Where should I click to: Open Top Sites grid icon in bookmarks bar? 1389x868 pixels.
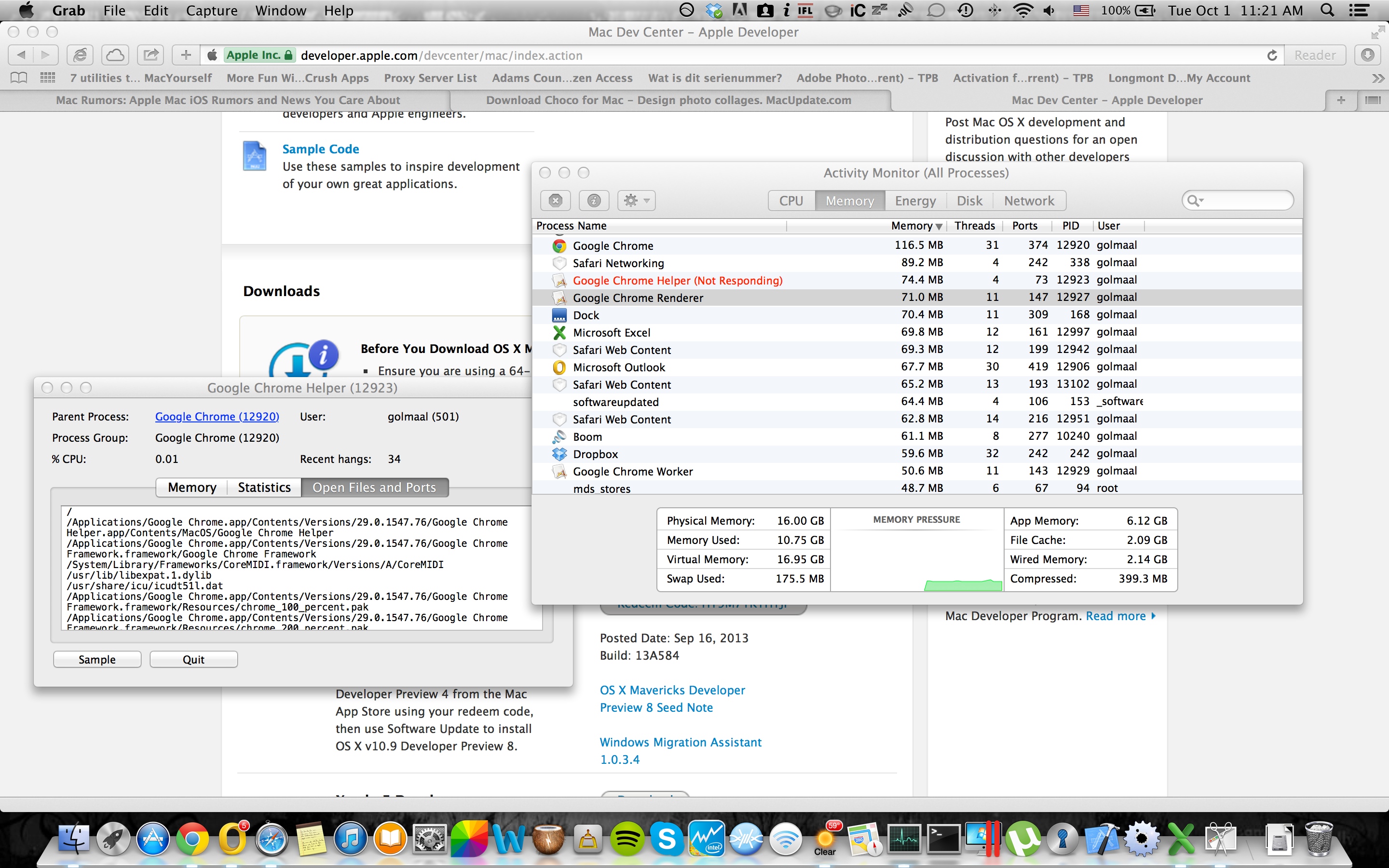pyautogui.click(x=48, y=78)
